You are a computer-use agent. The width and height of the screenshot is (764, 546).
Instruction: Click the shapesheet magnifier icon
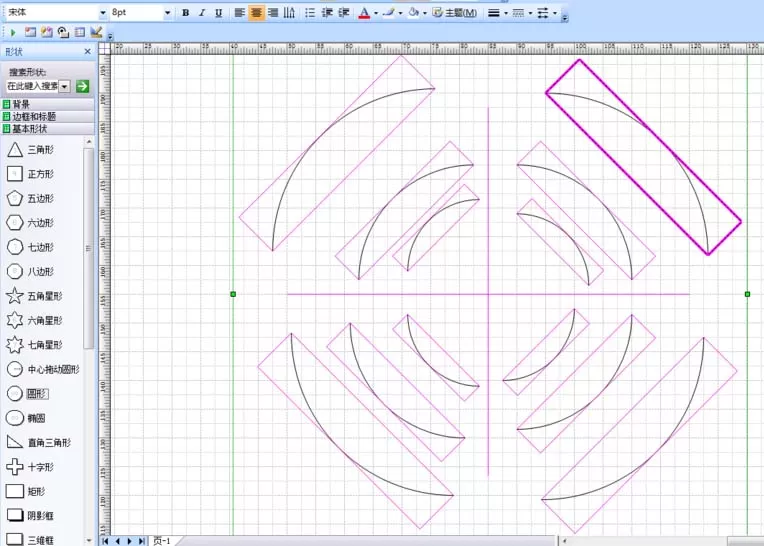(x=63, y=33)
